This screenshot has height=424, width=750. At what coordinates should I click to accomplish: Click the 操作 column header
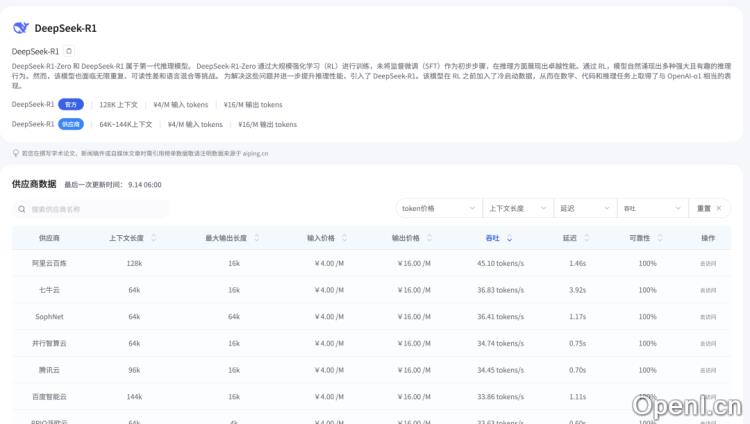pos(708,238)
